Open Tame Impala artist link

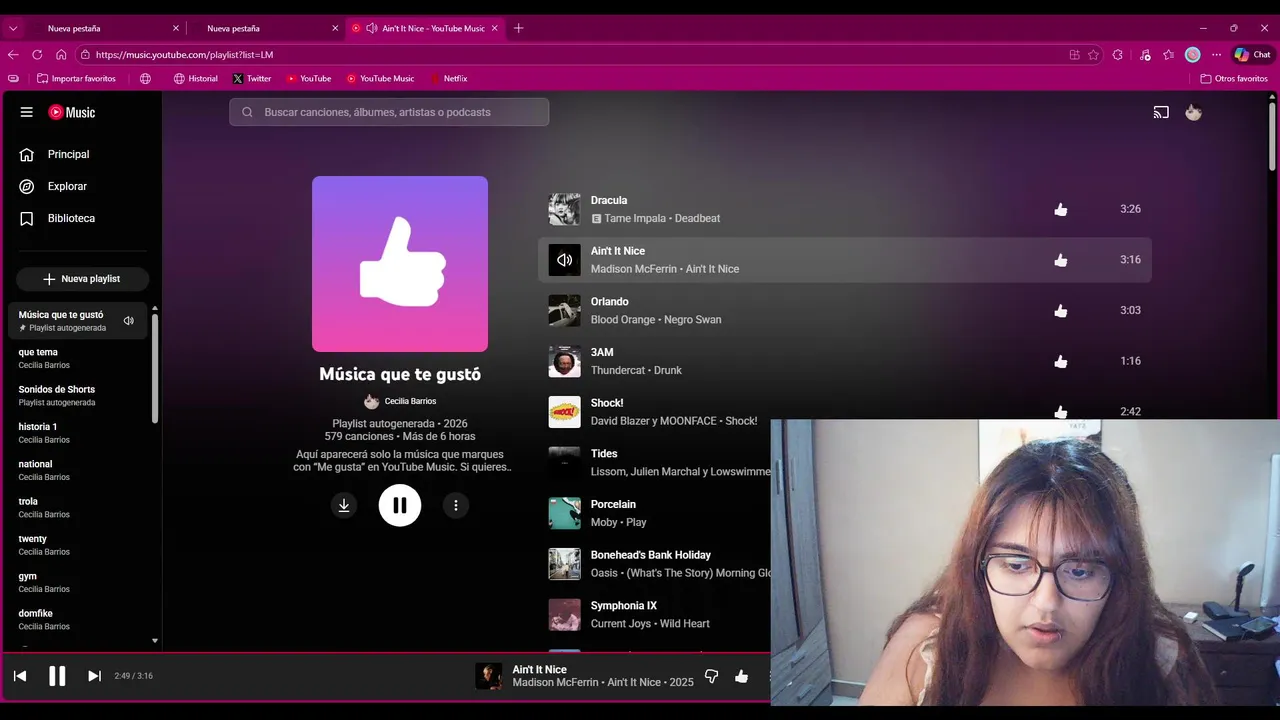pos(635,218)
